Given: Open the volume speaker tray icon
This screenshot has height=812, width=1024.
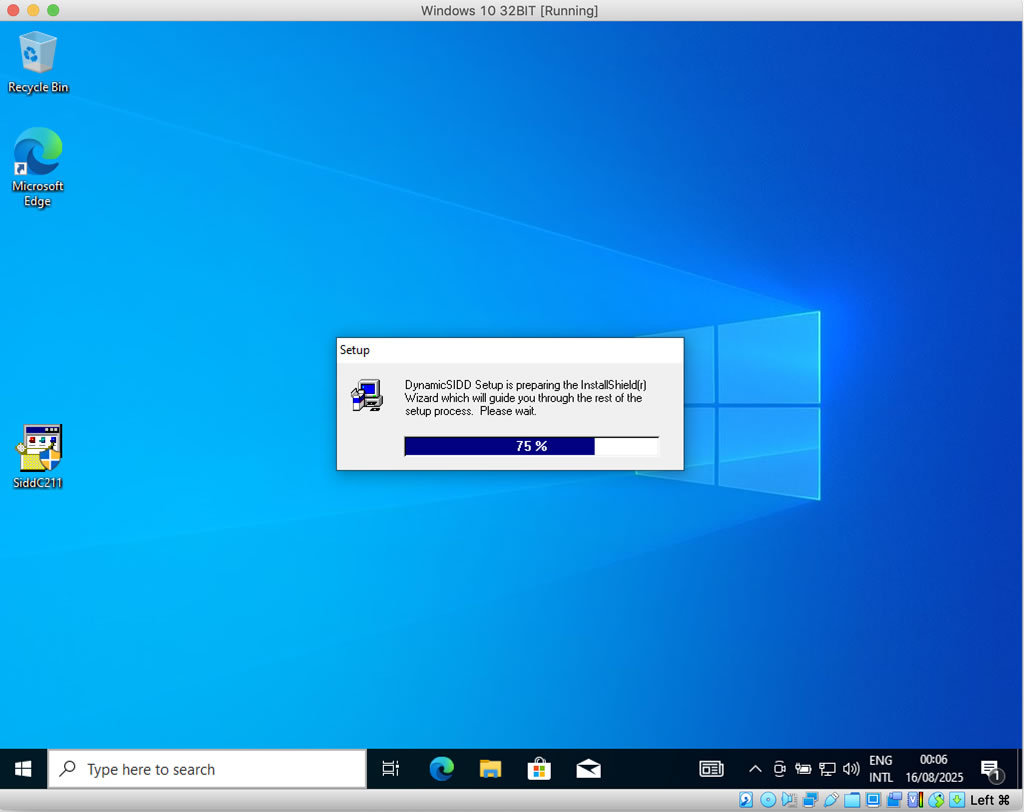Looking at the screenshot, I should click(x=851, y=769).
